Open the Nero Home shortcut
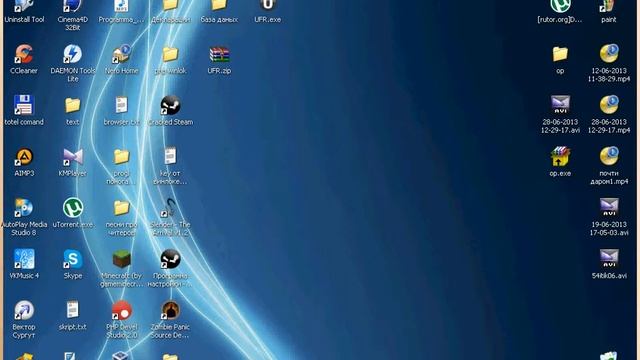The height and width of the screenshot is (360, 640). [121, 54]
